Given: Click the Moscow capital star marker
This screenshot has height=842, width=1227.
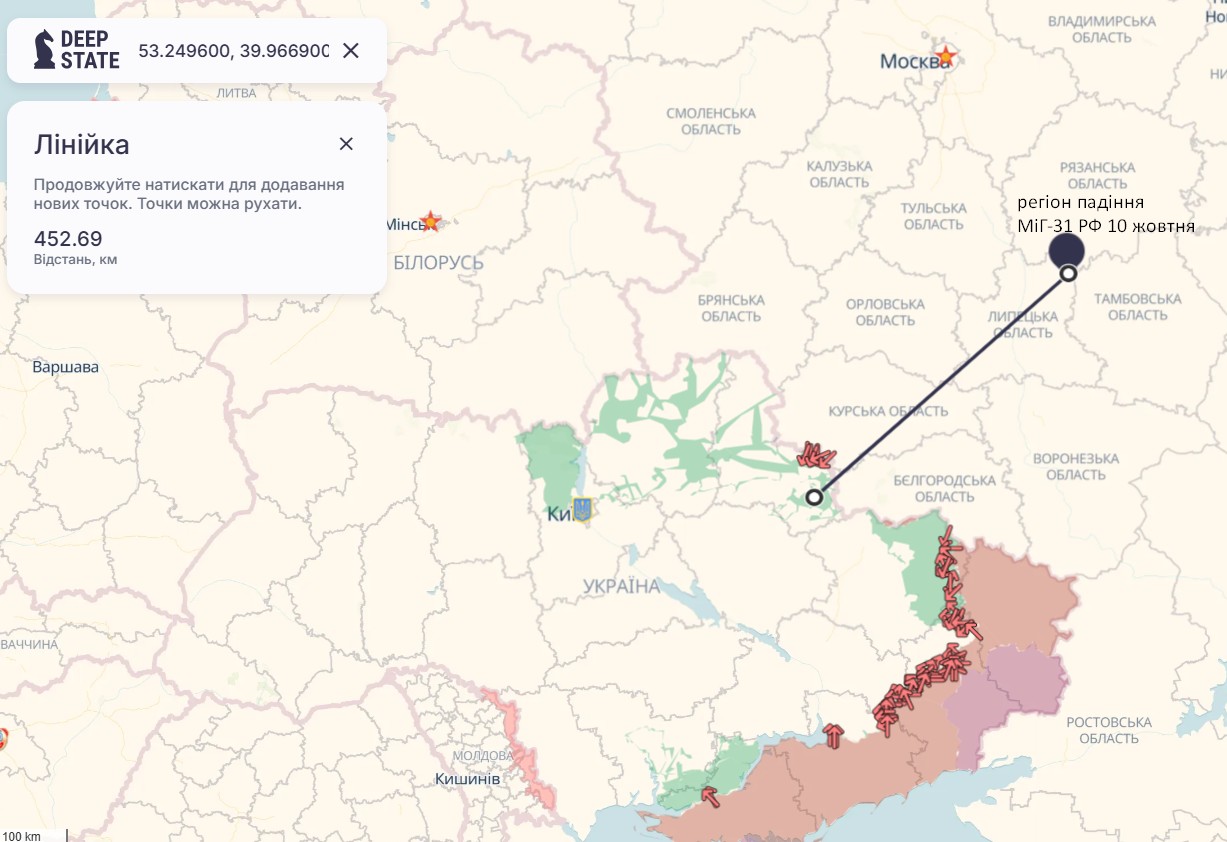Looking at the screenshot, I should tap(944, 56).
